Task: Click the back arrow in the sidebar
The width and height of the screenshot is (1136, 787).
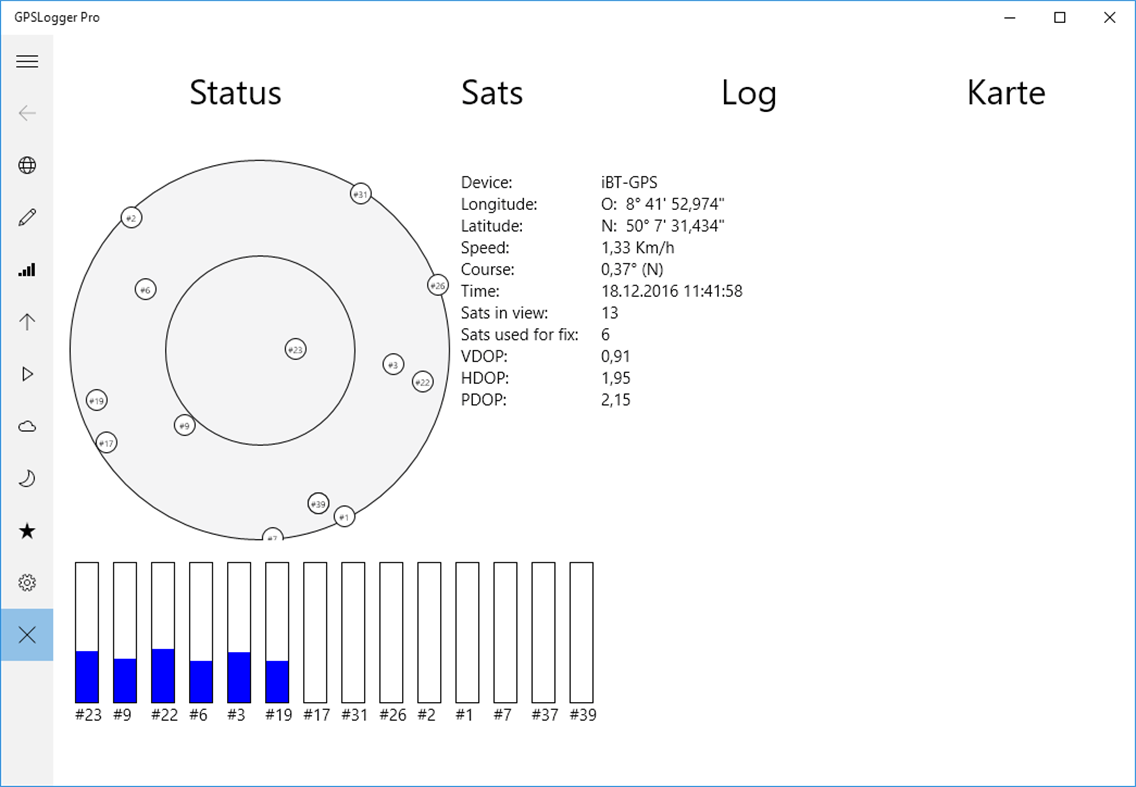Action: pyautogui.click(x=27, y=113)
